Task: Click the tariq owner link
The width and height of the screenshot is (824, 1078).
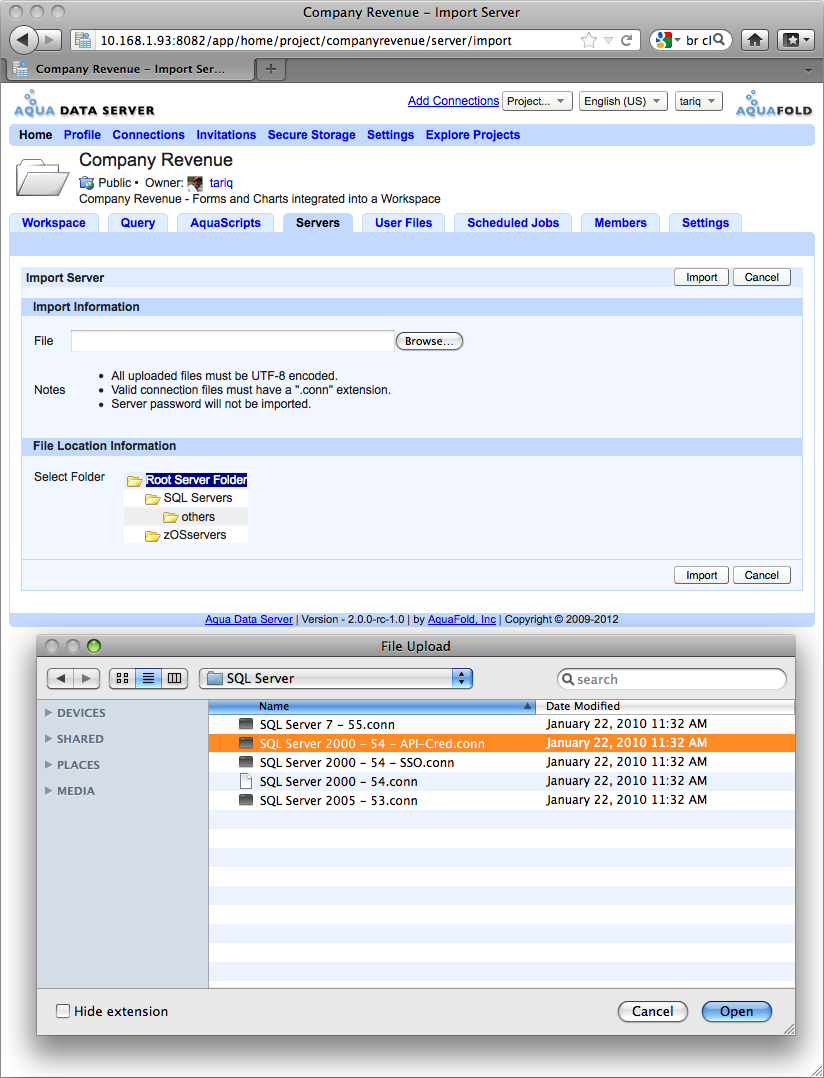Action: point(221,183)
